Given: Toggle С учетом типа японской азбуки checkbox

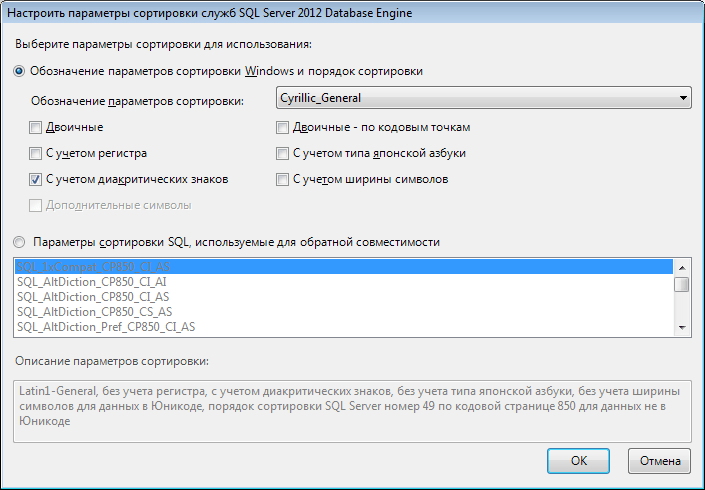Looking at the screenshot, I should click(283, 154).
